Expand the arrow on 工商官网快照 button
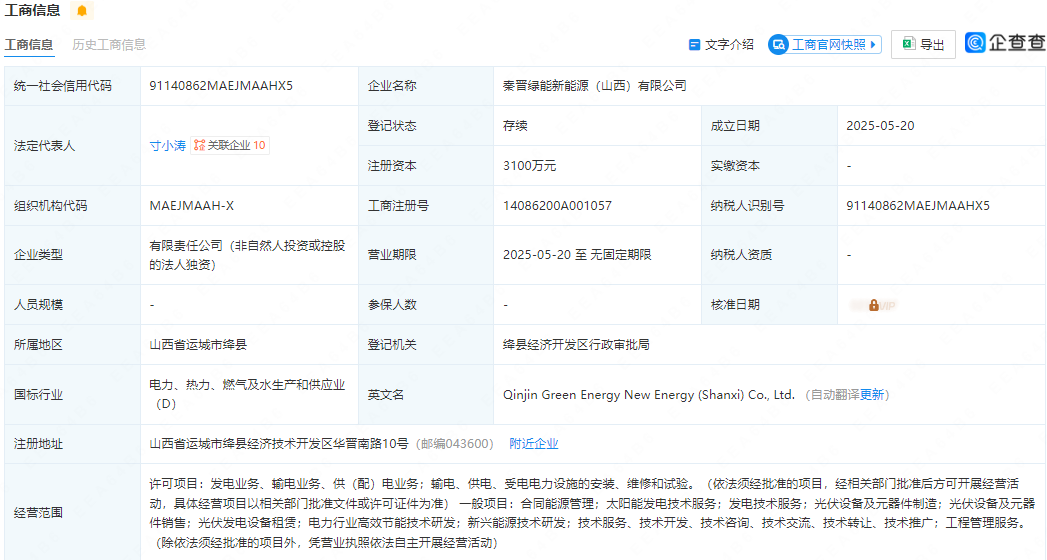This screenshot has height=560, width=1047. click(873, 44)
